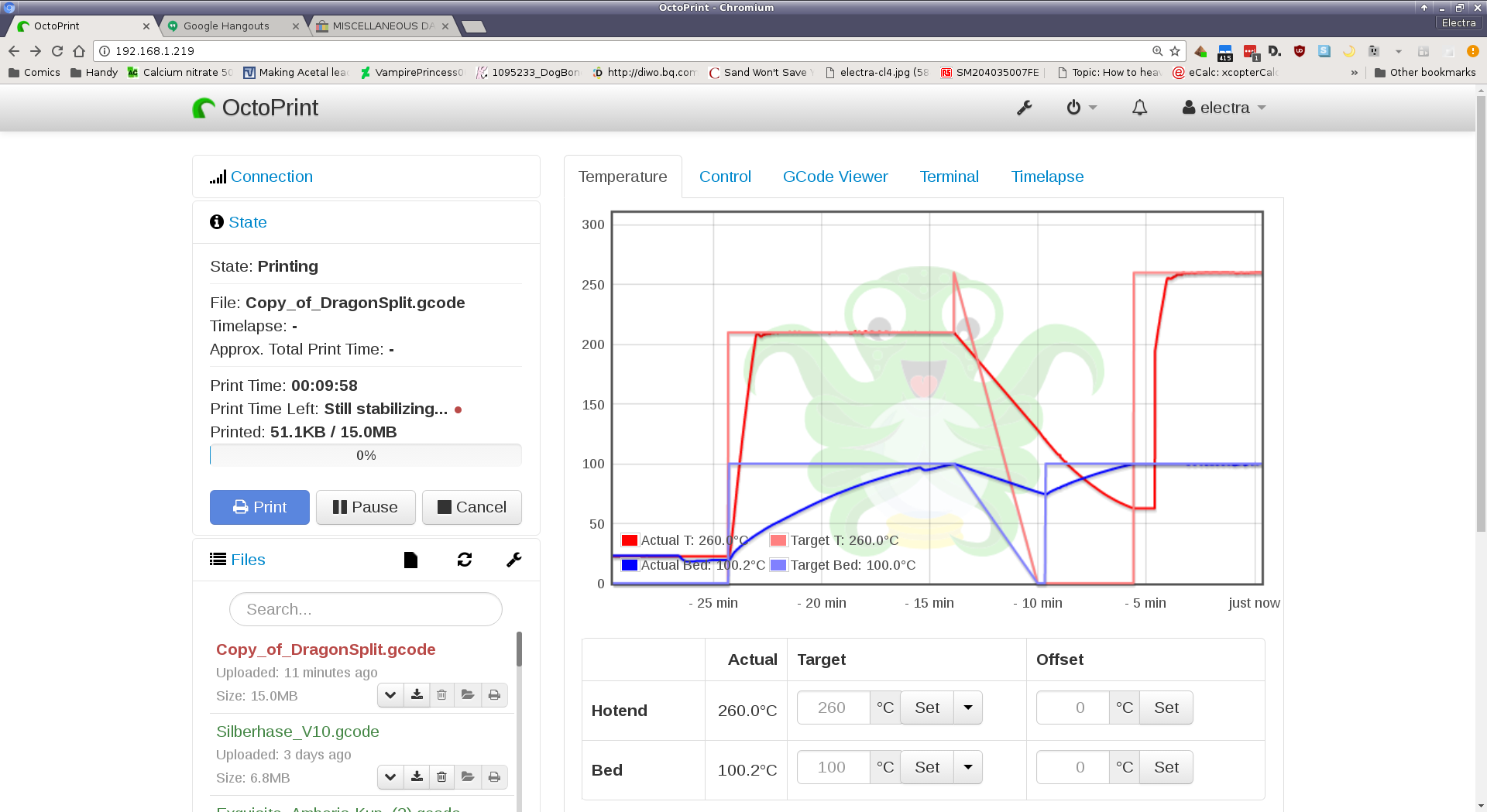Download Copy_of_DragonSplit.gcode file

417,695
